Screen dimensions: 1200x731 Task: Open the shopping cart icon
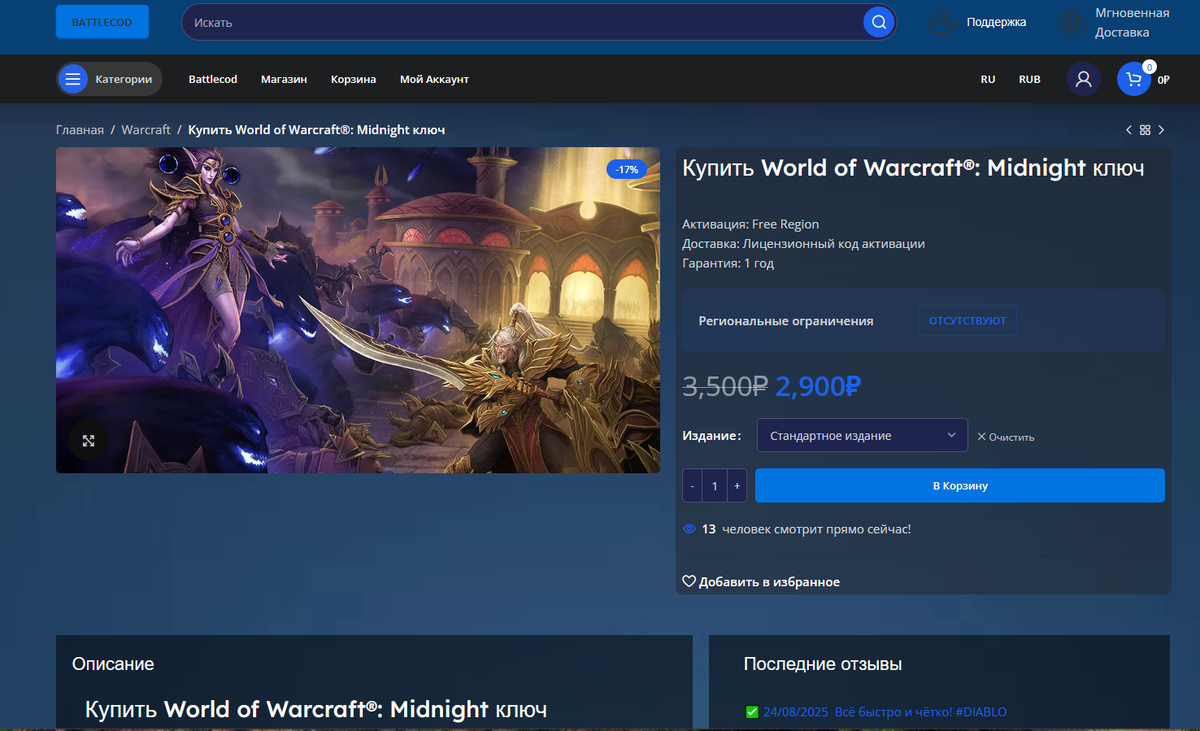tap(1134, 79)
